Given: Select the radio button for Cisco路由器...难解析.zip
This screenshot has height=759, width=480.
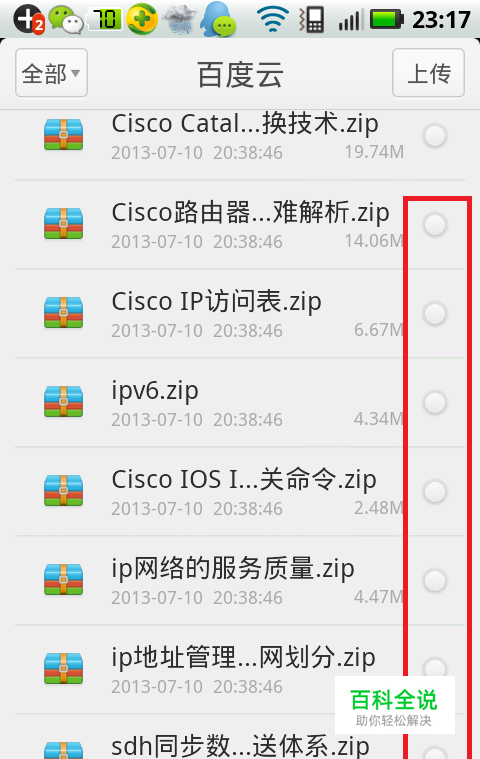Looking at the screenshot, I should [435, 225].
